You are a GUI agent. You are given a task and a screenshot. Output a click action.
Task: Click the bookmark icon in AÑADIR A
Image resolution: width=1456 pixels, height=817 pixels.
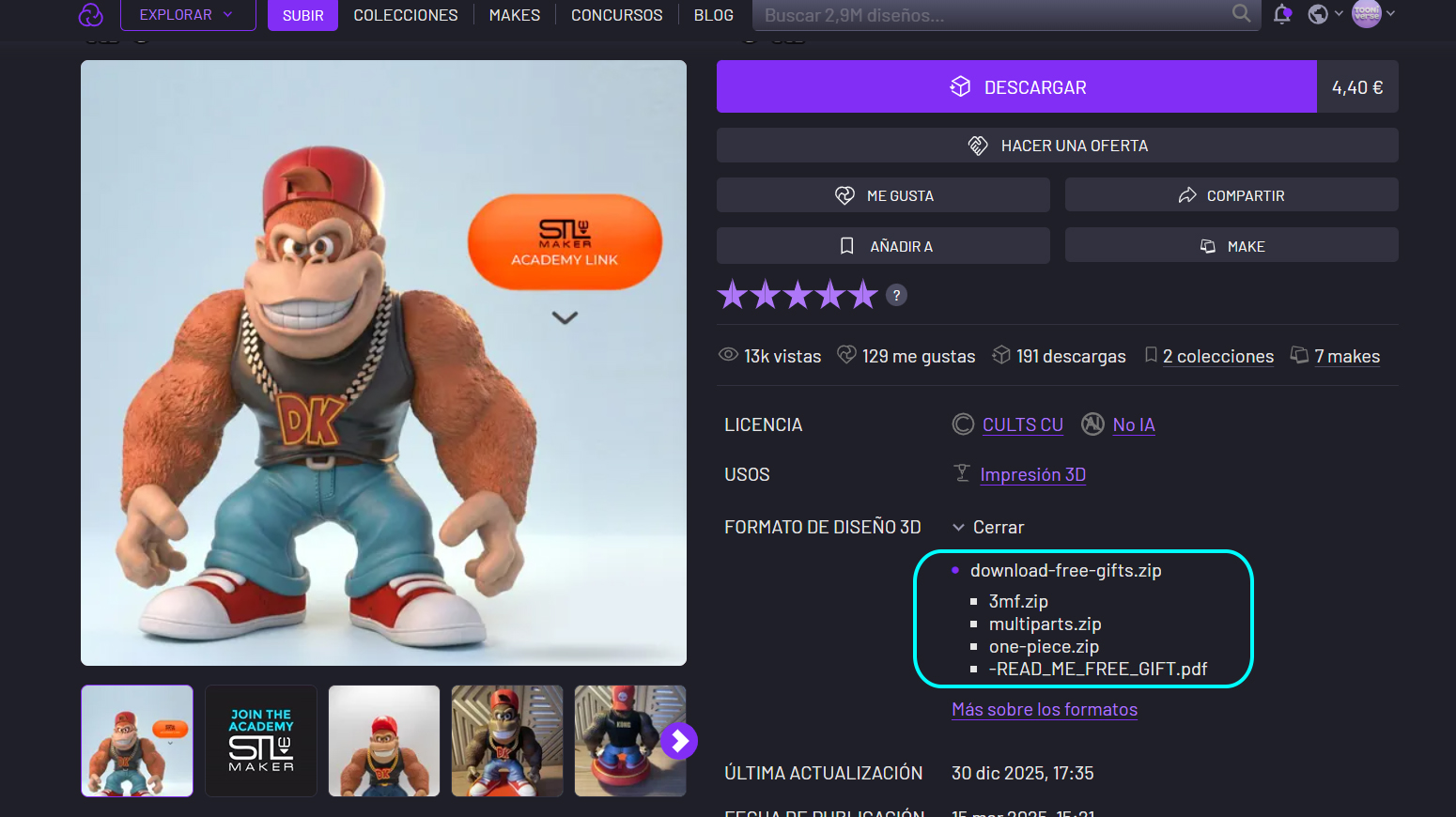pyautogui.click(x=846, y=246)
